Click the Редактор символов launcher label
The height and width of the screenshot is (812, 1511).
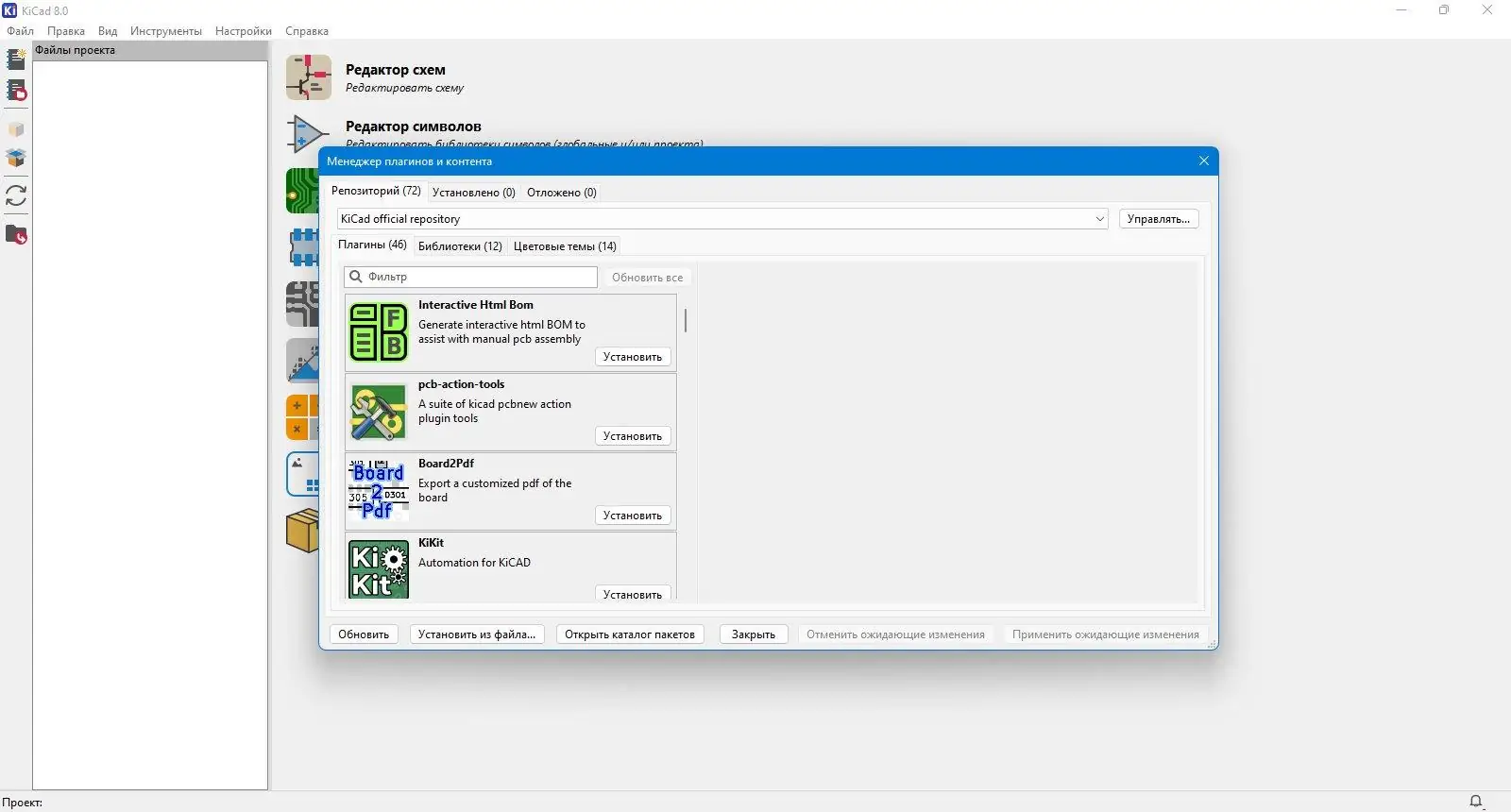point(414,127)
